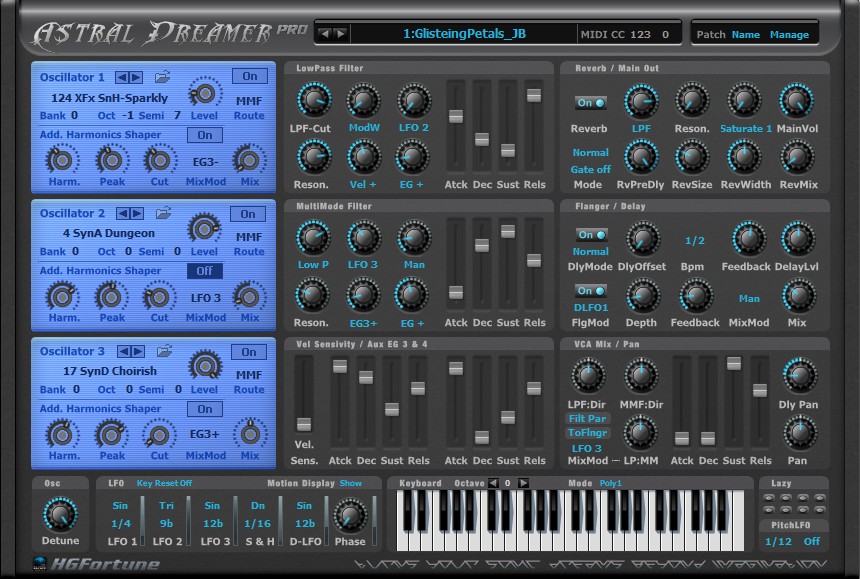The height and width of the screenshot is (579, 860).
Task: Toggle Oscillator 2's harmonics shaper Off switch
Action: (205, 270)
